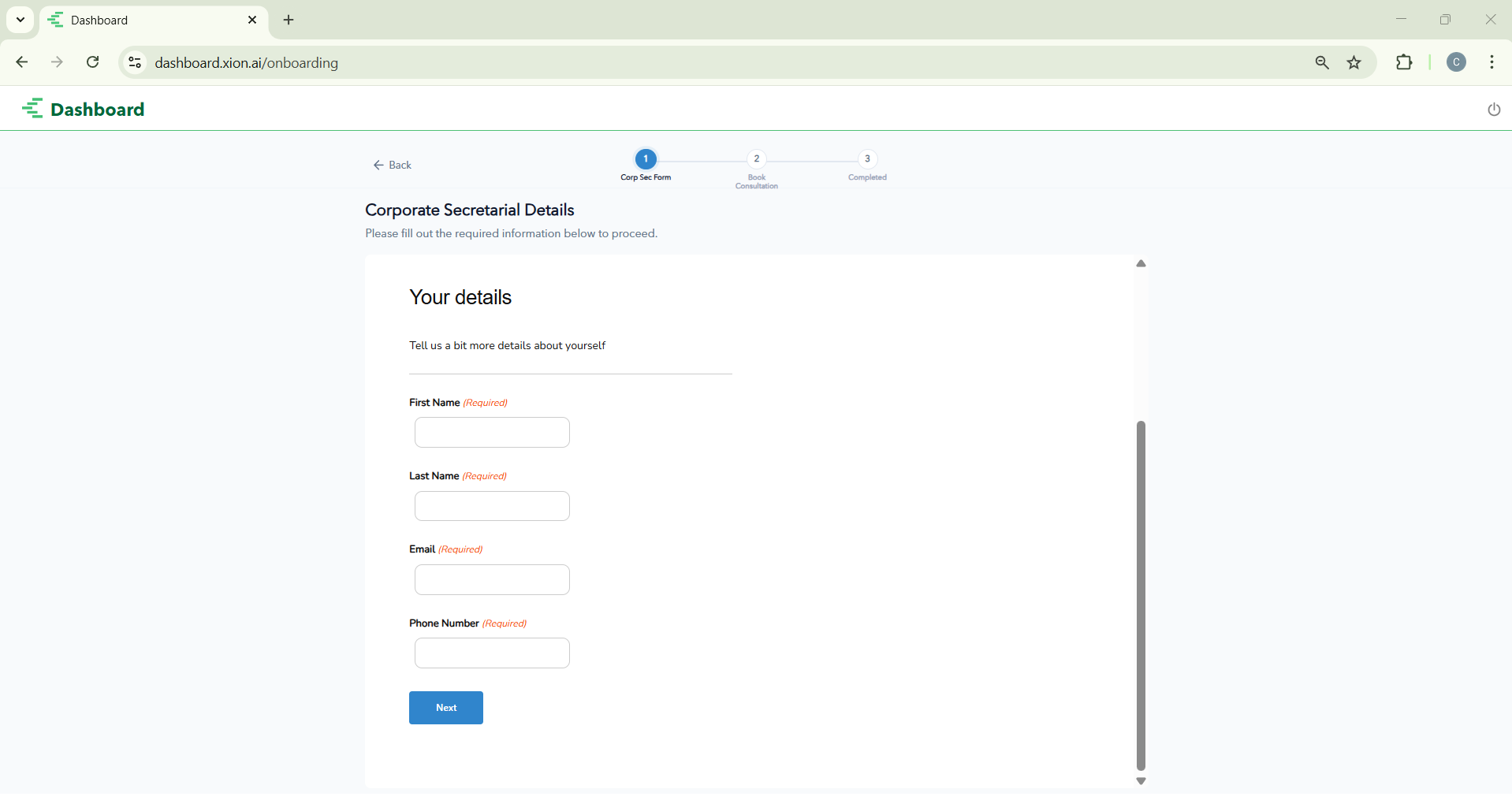Open the Chrome profile avatar
This screenshot has height=800, width=1512.
(1456, 63)
